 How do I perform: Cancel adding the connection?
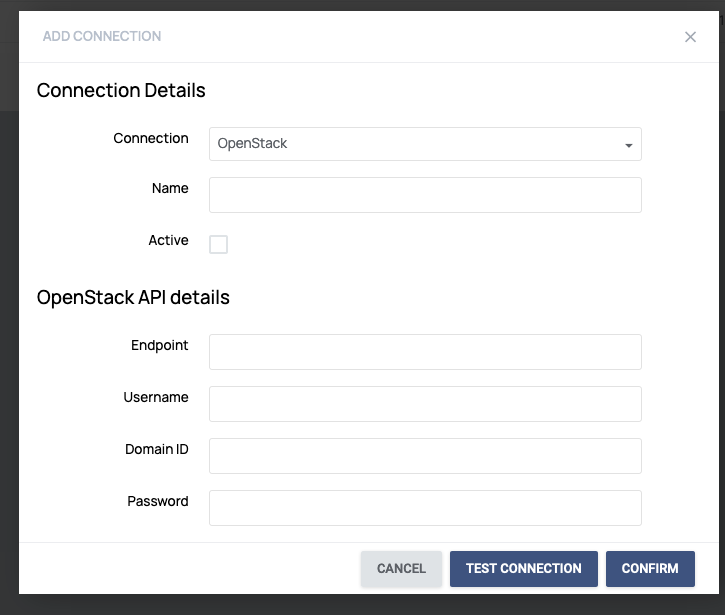click(x=401, y=569)
